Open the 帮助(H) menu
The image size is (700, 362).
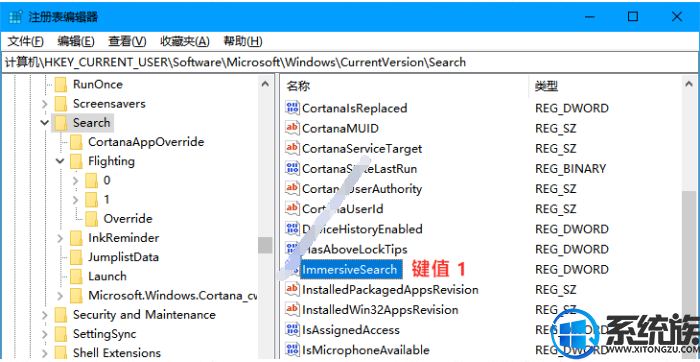point(243,42)
